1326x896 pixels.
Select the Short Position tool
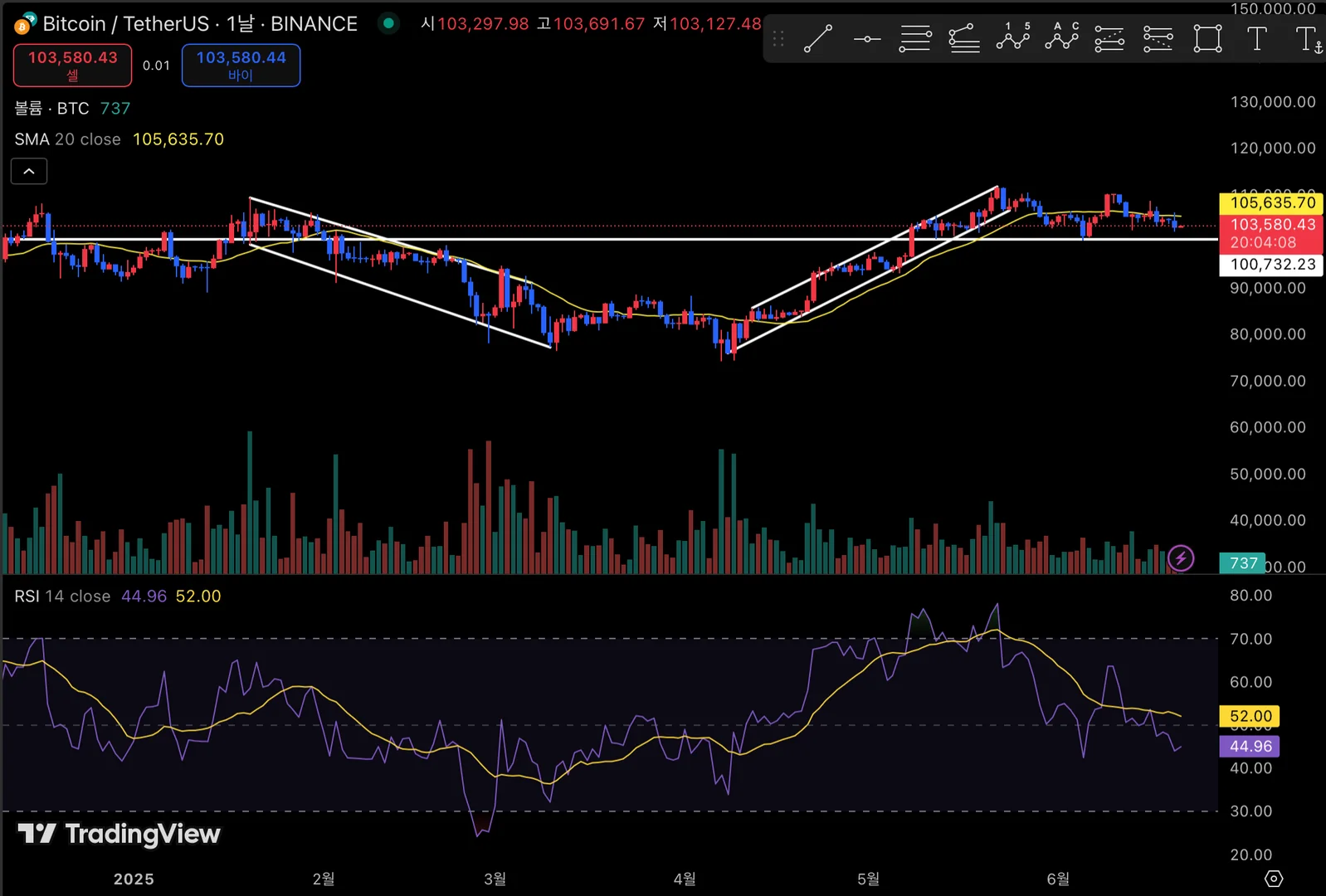coord(1158,38)
